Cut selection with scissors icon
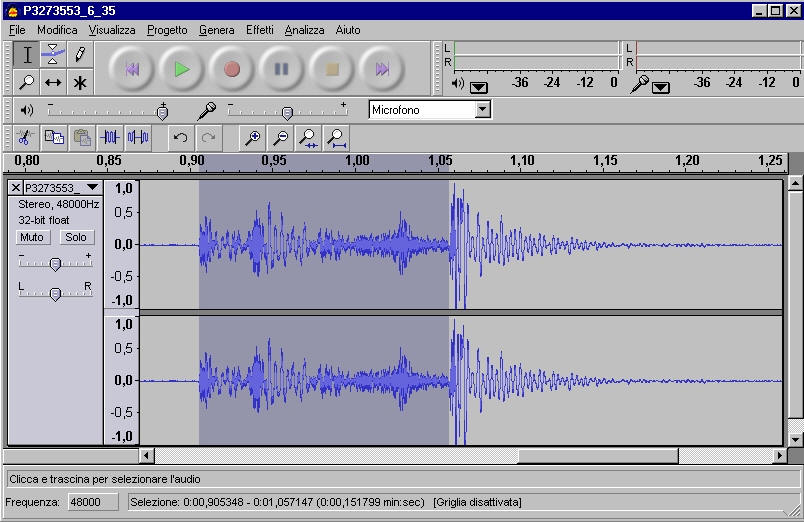The height and width of the screenshot is (522, 804). point(25,137)
